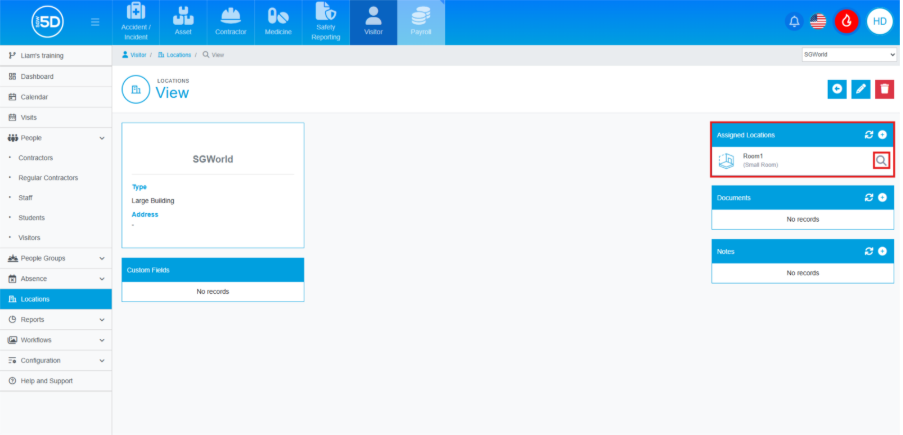Click the blue back arrow icon
Image resolution: width=903 pixels, height=435 pixels.
(x=837, y=90)
